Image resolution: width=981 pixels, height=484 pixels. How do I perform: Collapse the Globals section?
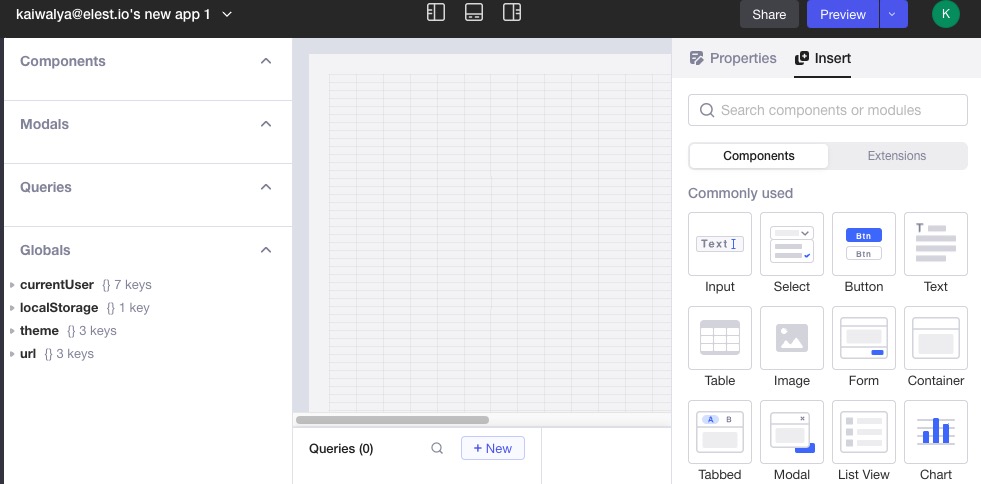click(266, 250)
